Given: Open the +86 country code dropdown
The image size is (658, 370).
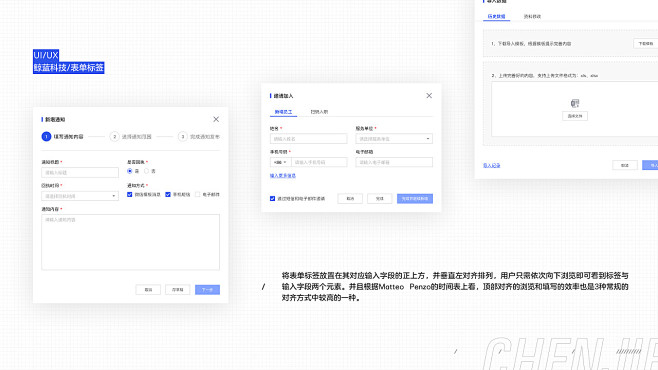Looking at the screenshot, I should (x=280, y=162).
